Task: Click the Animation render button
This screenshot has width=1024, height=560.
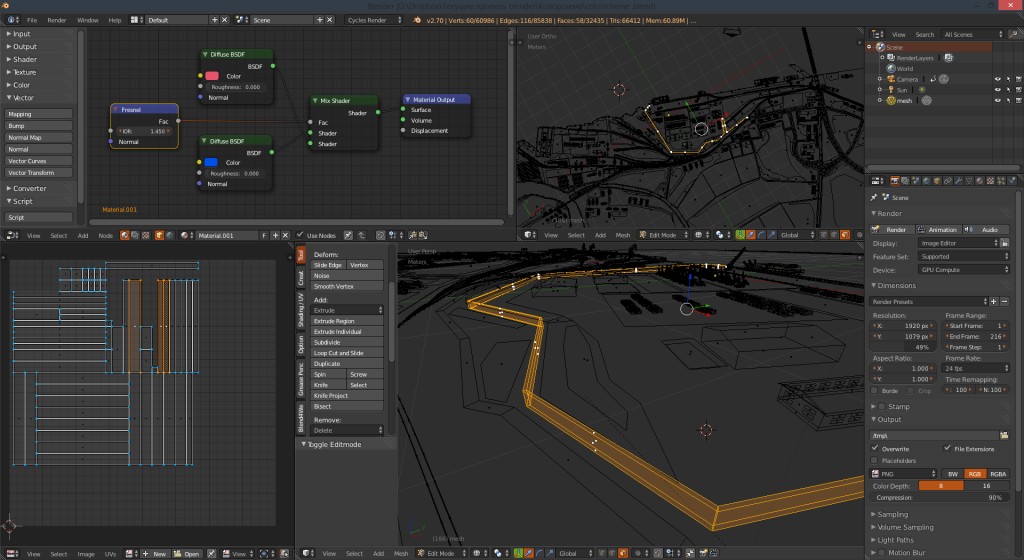Action: pos(938,230)
